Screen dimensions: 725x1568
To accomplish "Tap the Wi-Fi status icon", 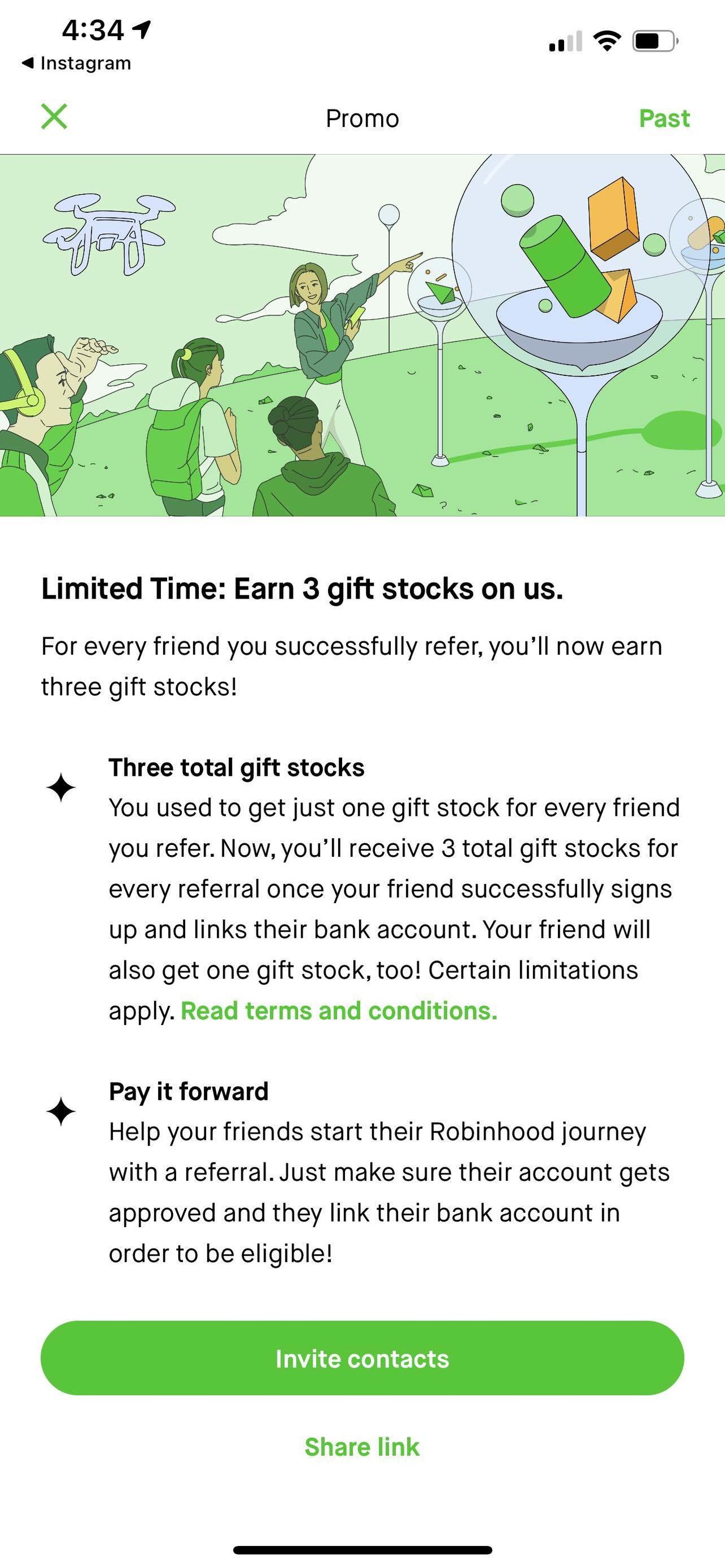I will pyautogui.click(x=606, y=41).
